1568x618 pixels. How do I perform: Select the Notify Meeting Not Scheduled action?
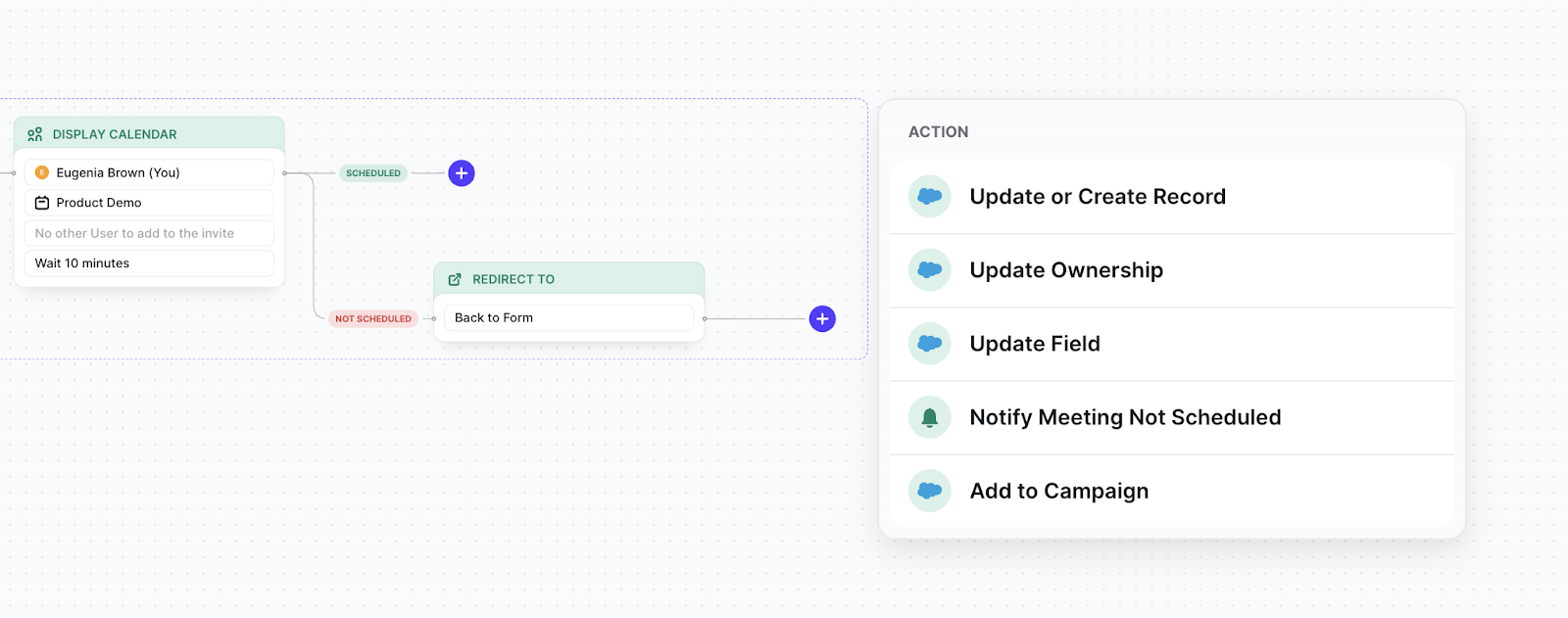tap(1172, 417)
